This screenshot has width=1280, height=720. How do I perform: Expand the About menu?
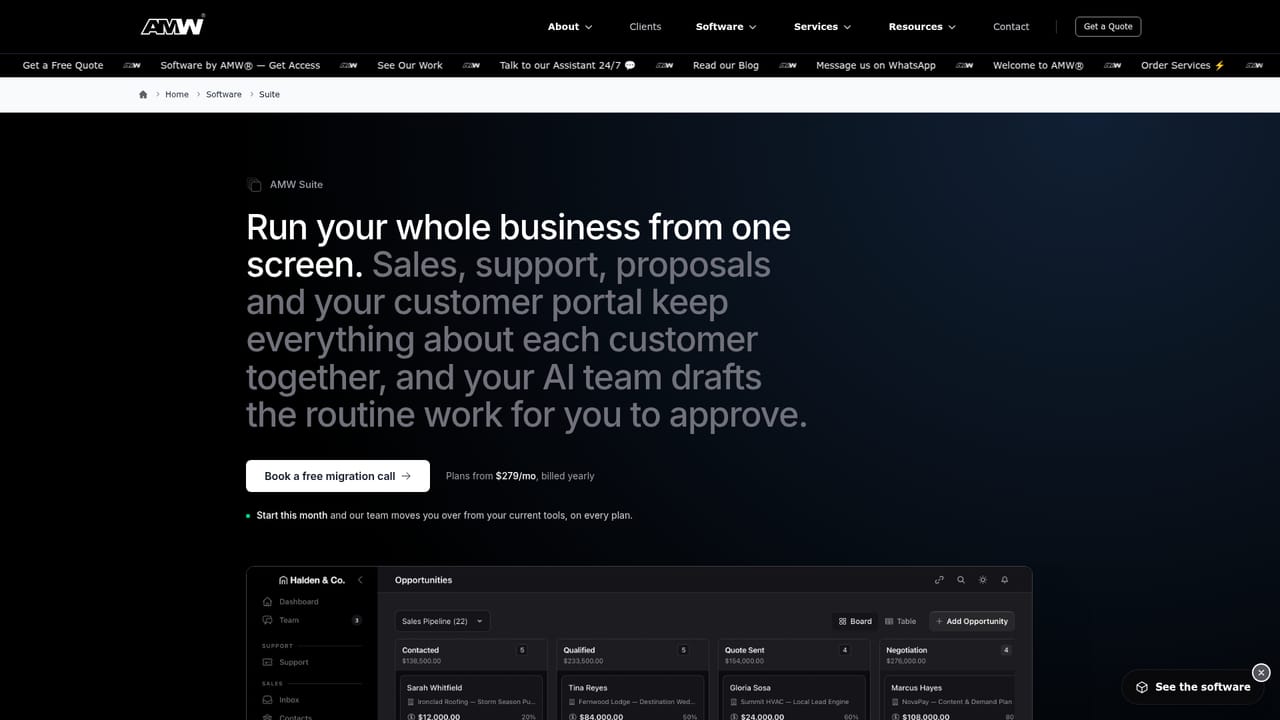tap(570, 26)
